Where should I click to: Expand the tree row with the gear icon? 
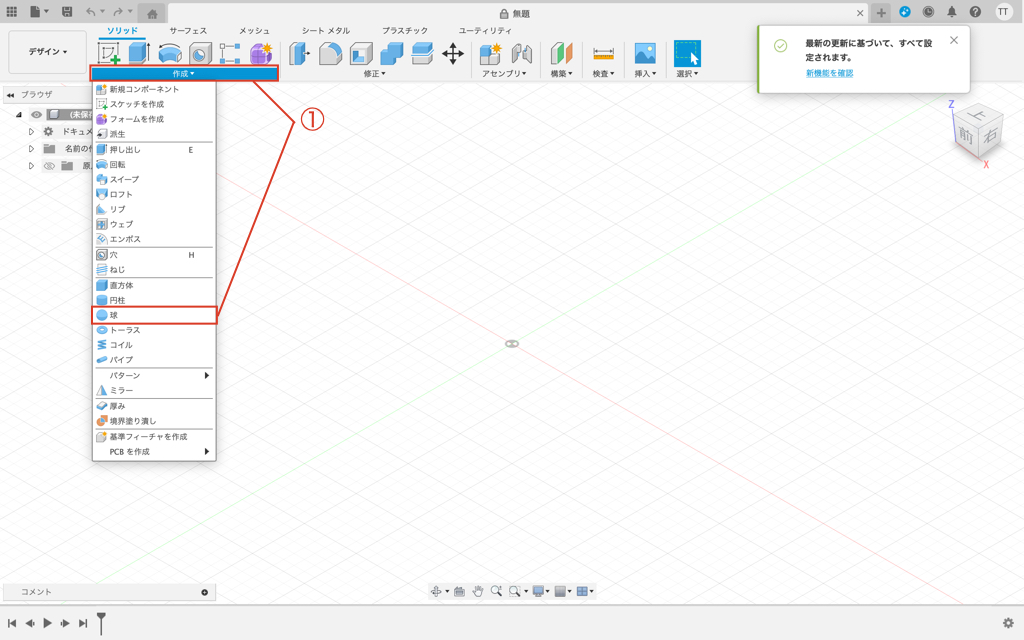(x=31, y=131)
